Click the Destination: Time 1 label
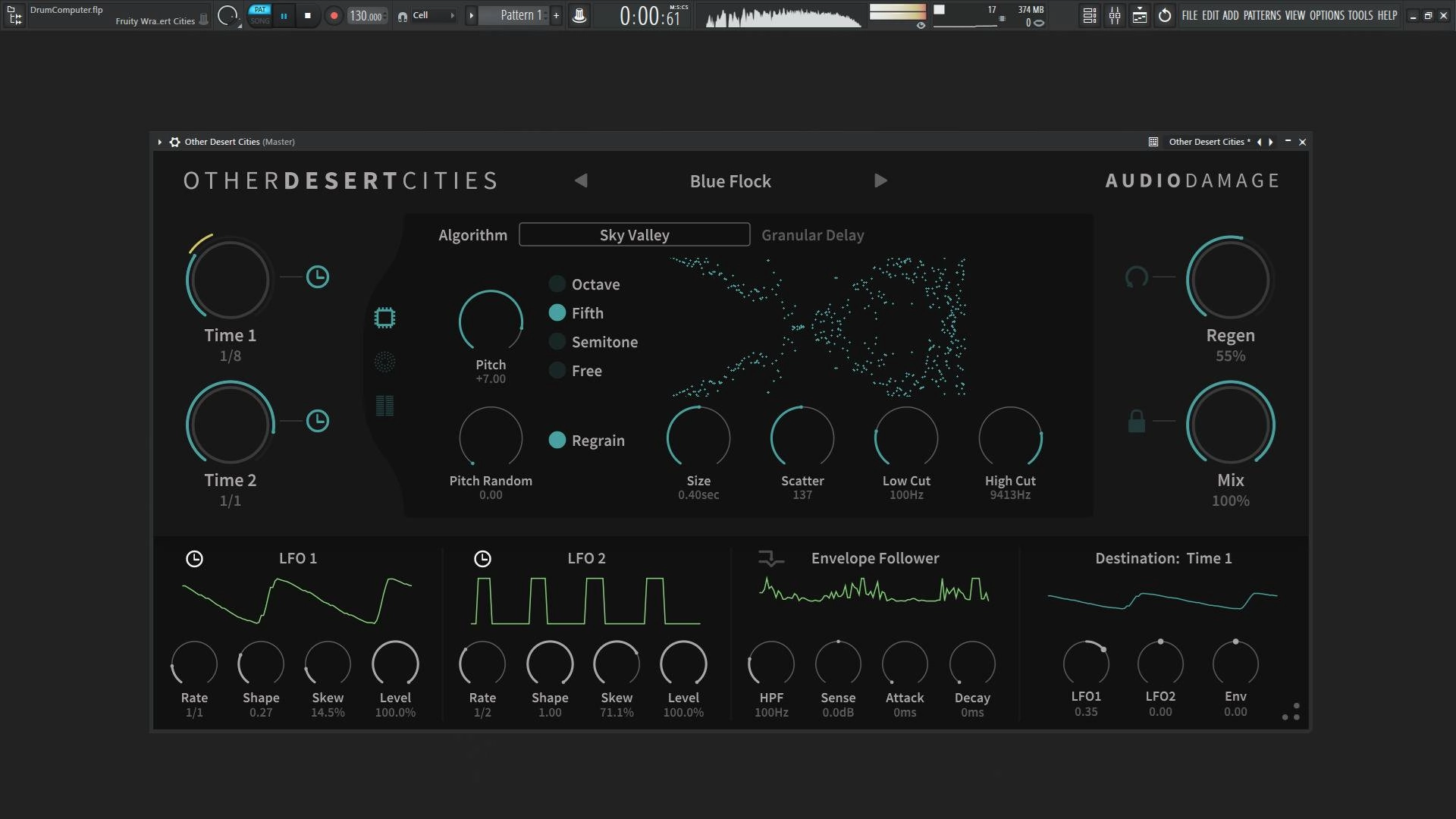Screen dimensions: 1456x819 click(x=1163, y=558)
